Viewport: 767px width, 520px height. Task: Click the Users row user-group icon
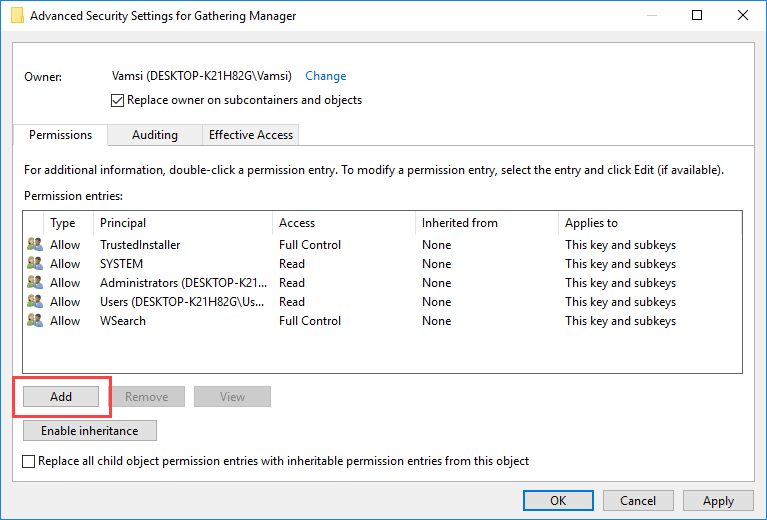pyautogui.click(x=35, y=301)
